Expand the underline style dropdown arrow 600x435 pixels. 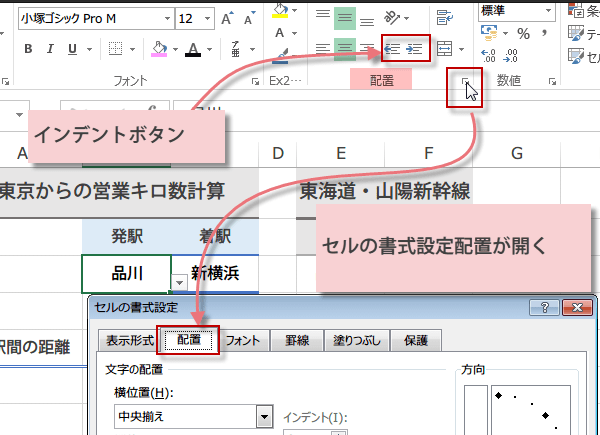coord(89,49)
